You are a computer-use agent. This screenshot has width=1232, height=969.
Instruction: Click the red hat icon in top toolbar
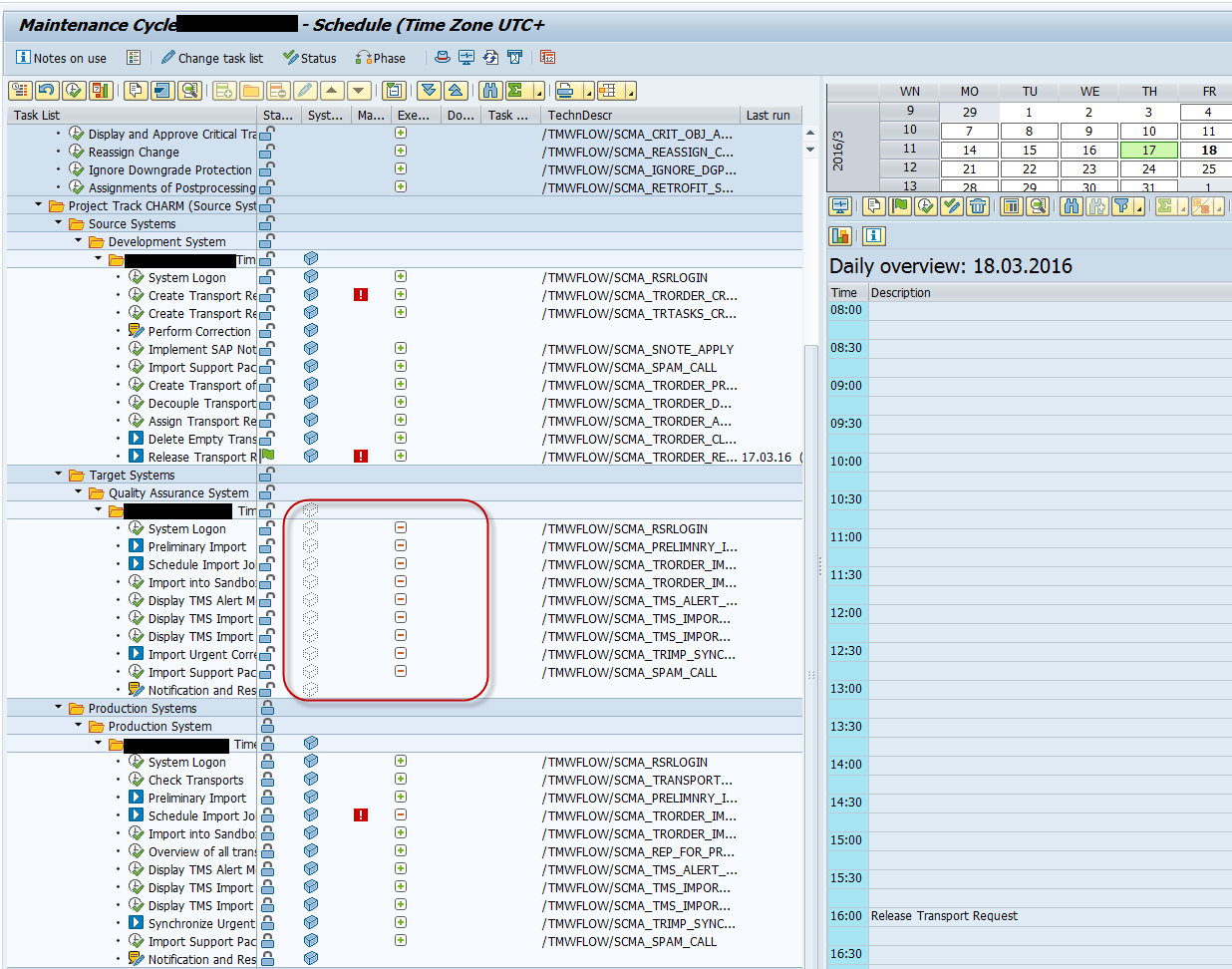(x=442, y=58)
